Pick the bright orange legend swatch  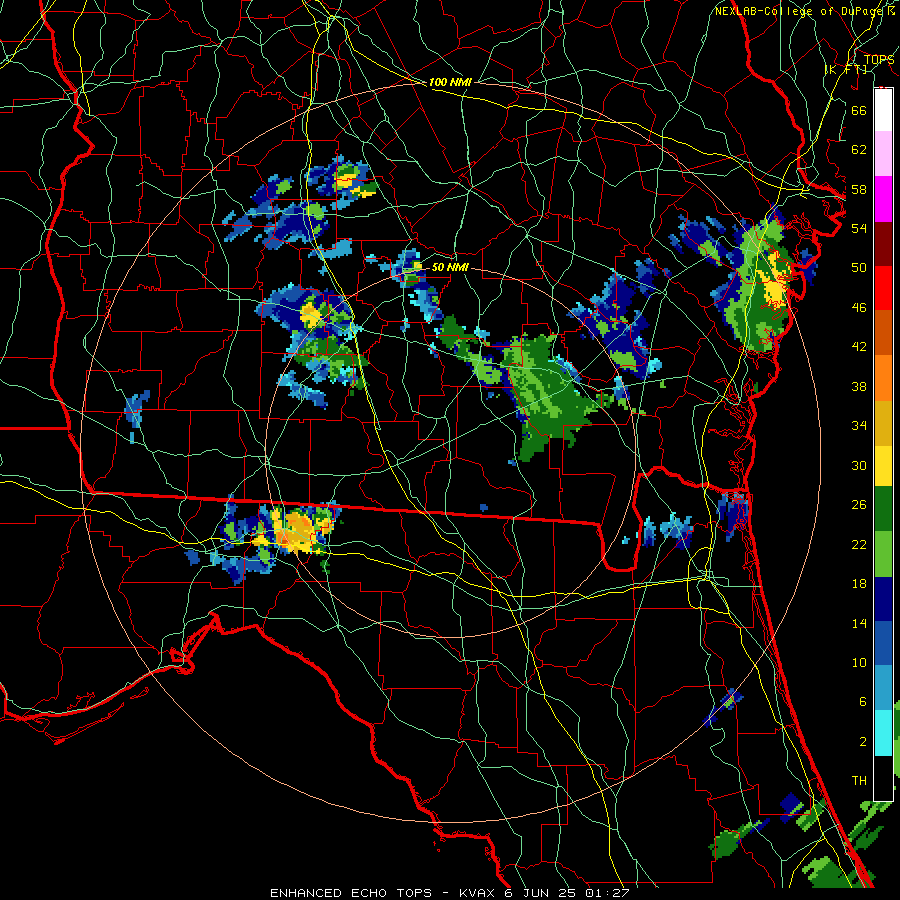[883, 378]
